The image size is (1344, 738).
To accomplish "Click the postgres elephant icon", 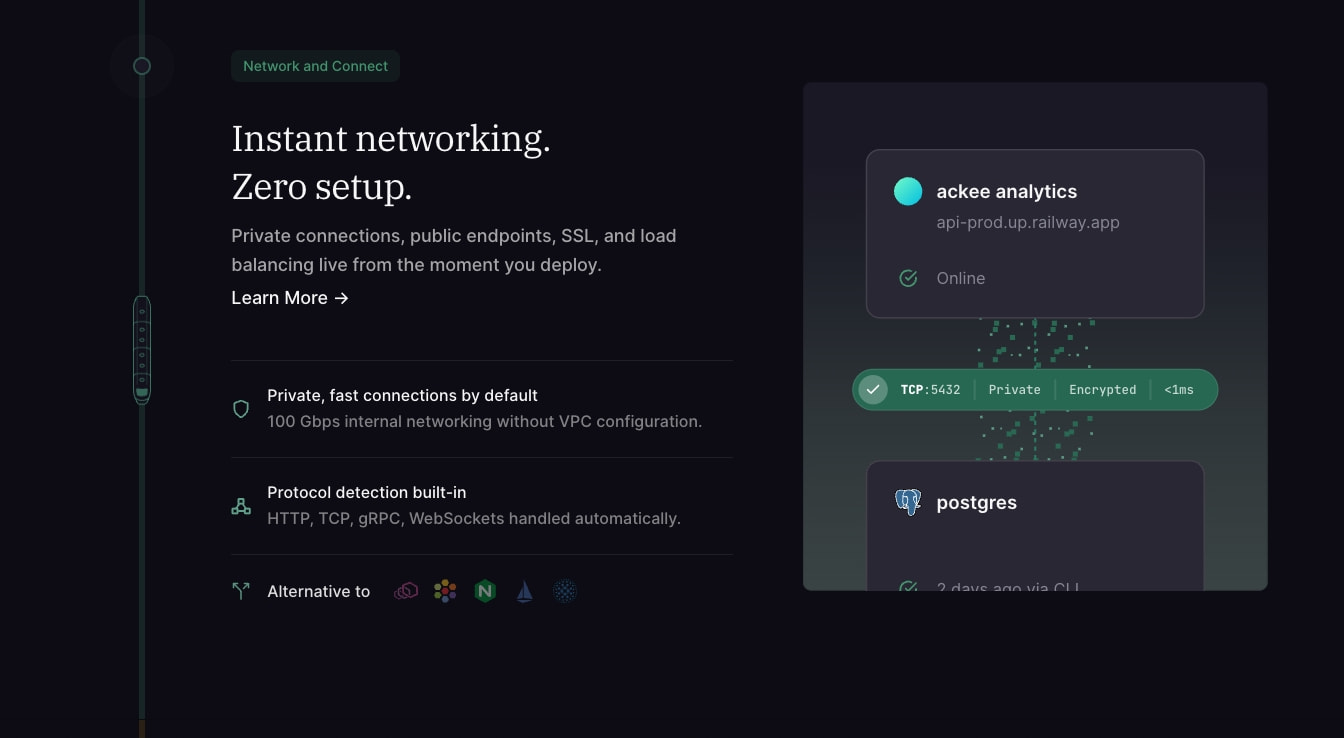I will click(908, 502).
